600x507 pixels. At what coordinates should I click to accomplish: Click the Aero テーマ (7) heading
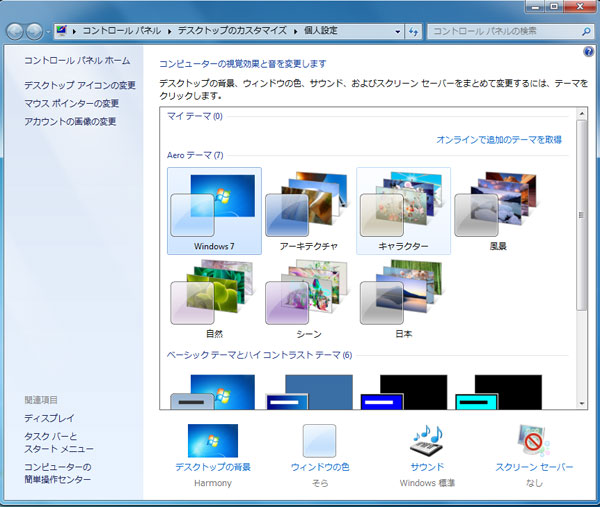pos(195,155)
